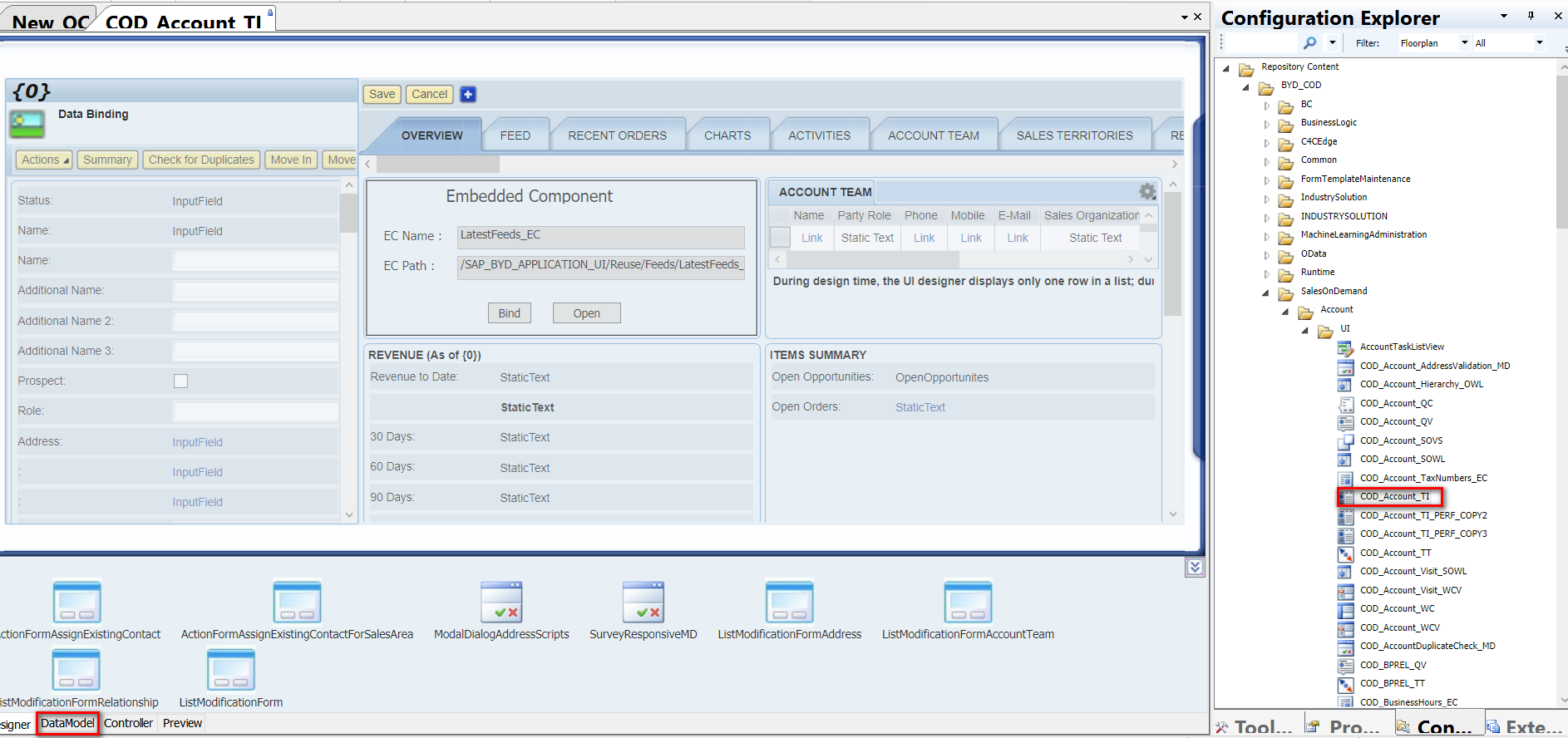Expand the Runtime folder node
Screen dimensions: 1568x738
pyautogui.click(x=1266, y=273)
